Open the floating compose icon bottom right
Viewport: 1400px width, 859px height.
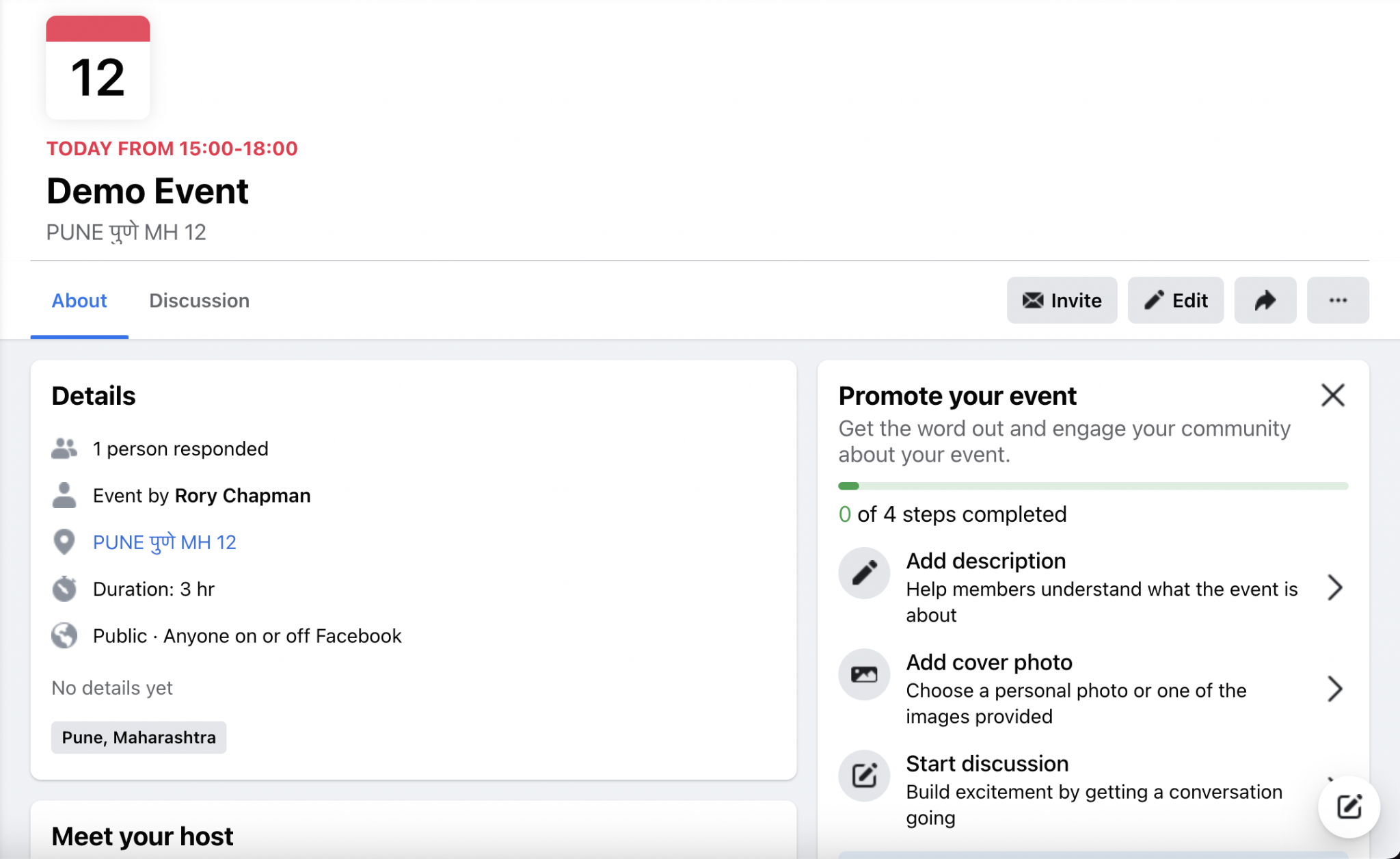point(1347,806)
